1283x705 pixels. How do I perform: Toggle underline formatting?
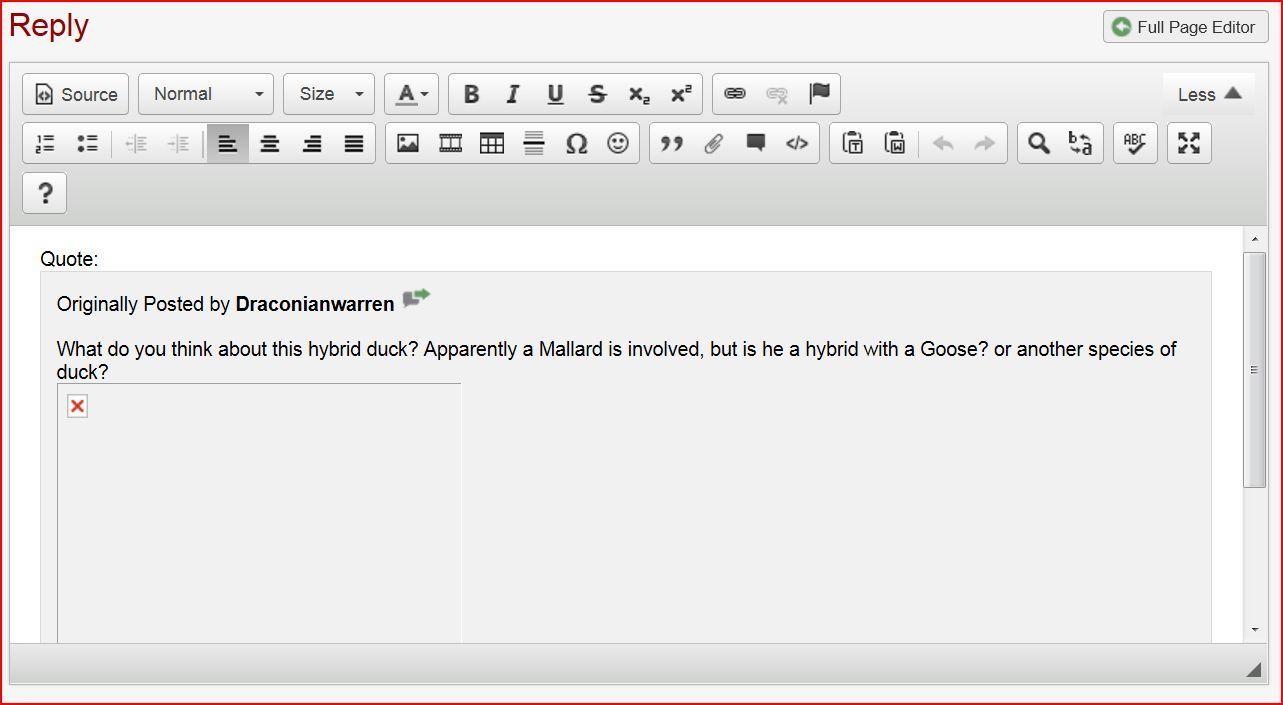pyautogui.click(x=555, y=94)
